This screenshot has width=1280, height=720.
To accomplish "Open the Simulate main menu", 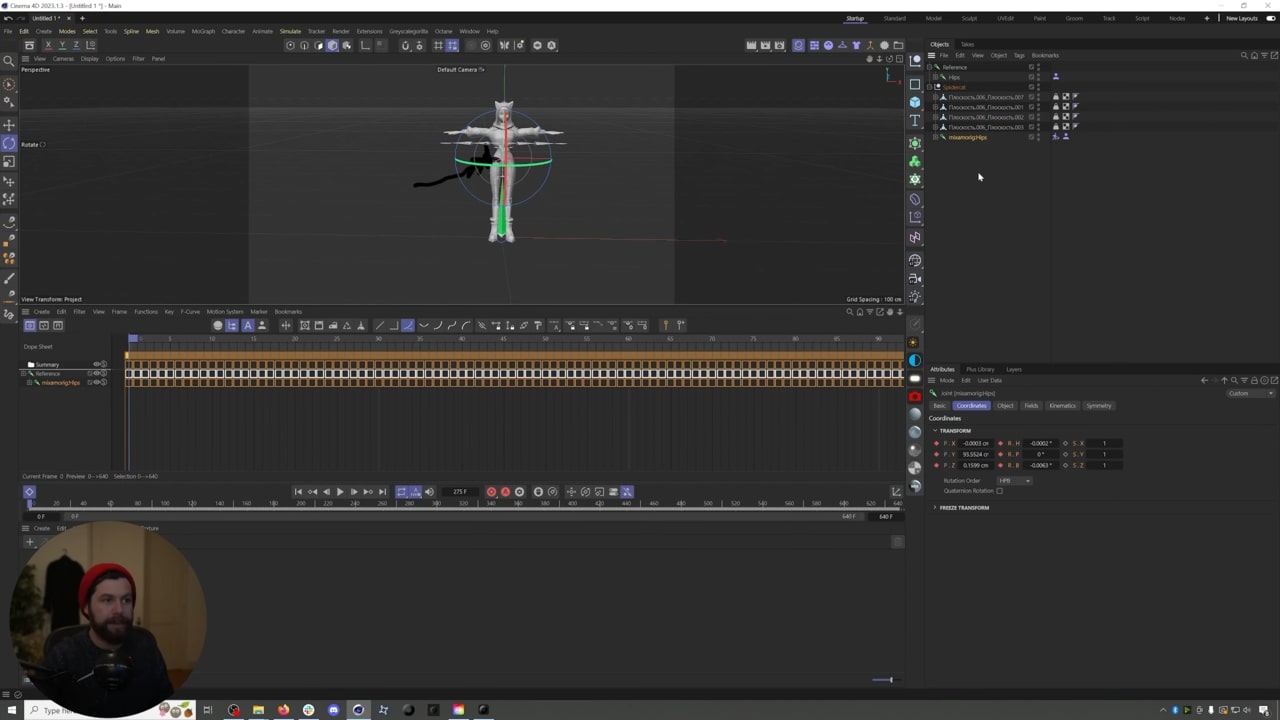I will point(290,31).
